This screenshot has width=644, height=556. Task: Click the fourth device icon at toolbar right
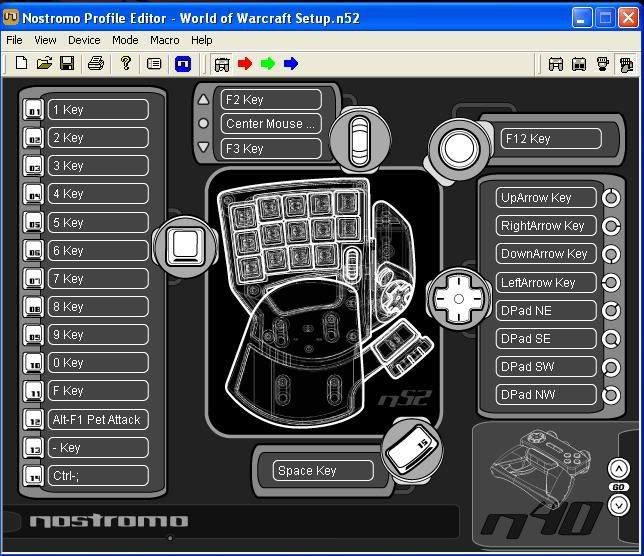pos(626,64)
